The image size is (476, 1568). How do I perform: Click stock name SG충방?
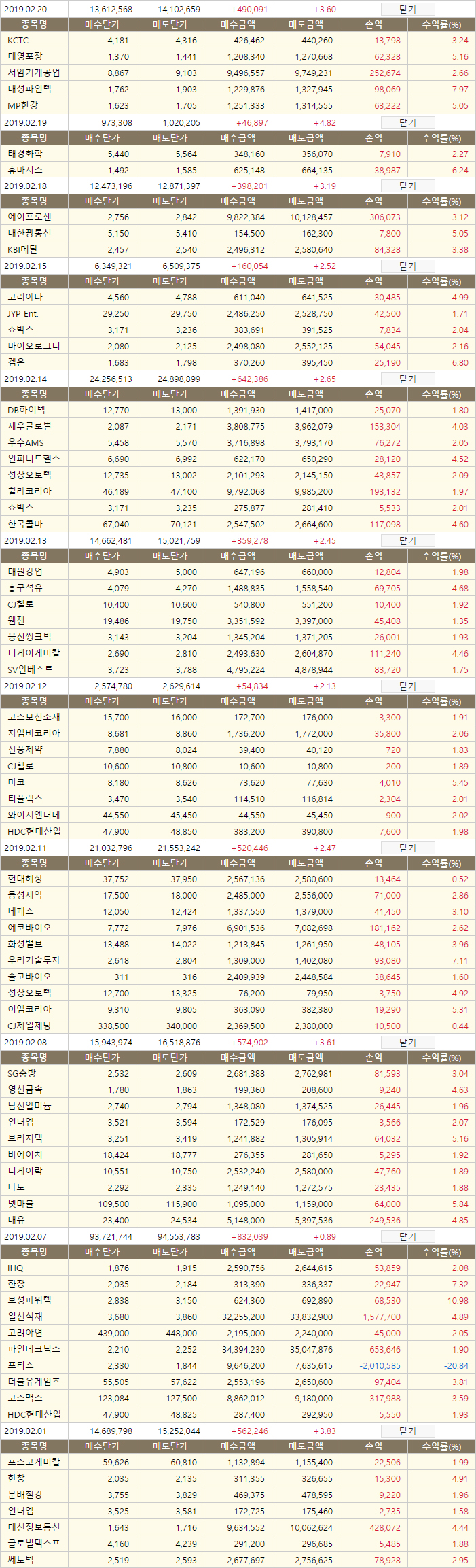tap(22, 1074)
